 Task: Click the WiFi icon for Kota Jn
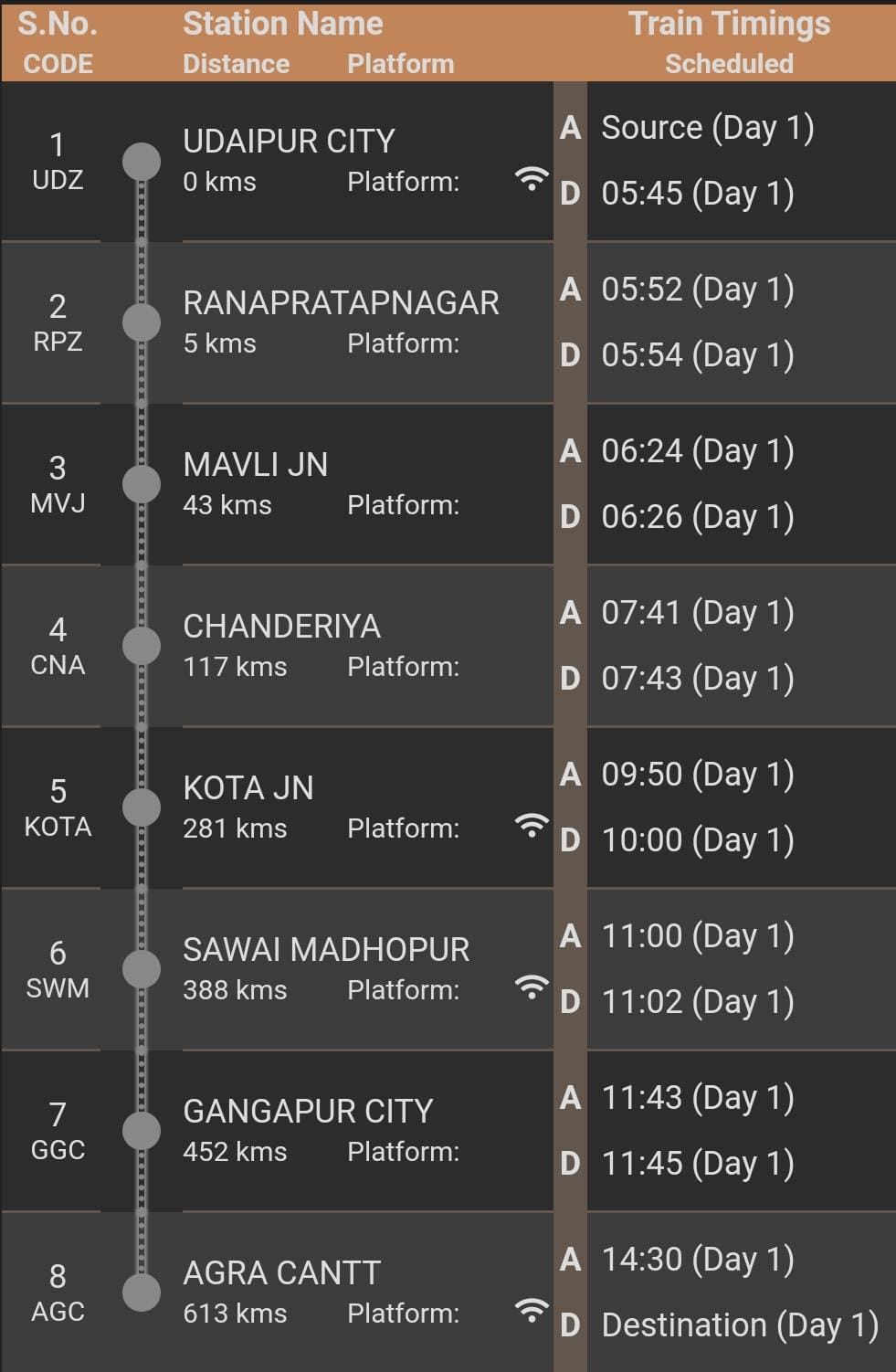click(x=531, y=826)
